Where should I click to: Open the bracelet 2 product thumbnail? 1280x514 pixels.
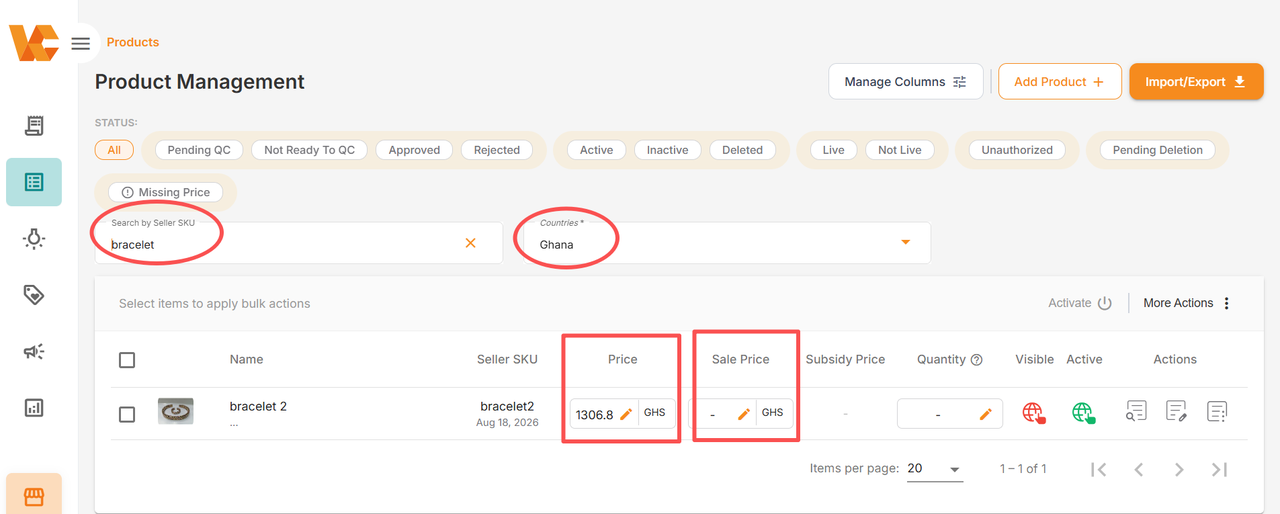176,411
